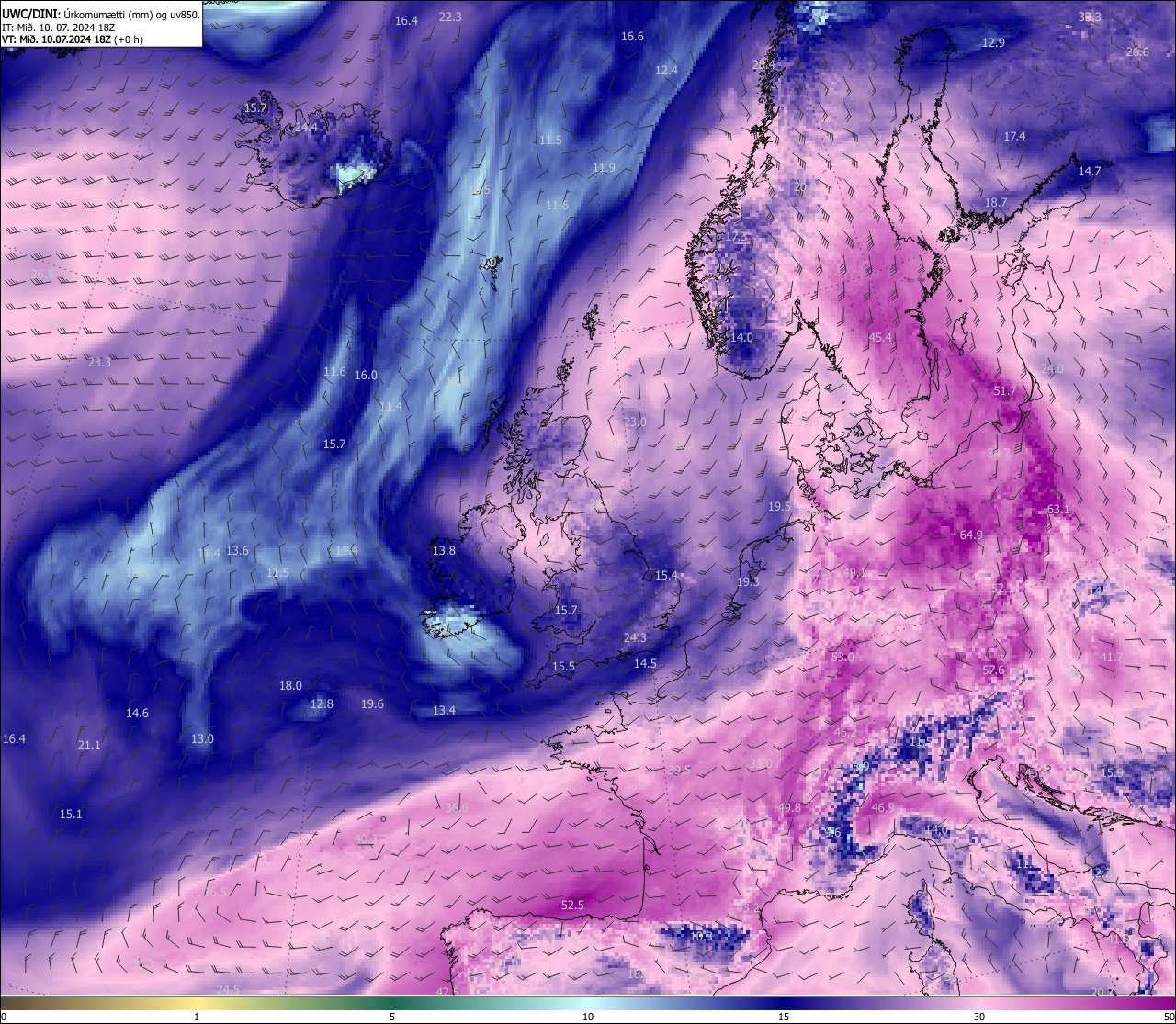The height and width of the screenshot is (1024, 1176).
Task: Click the 16.6 value label at the top
Action: point(632,37)
